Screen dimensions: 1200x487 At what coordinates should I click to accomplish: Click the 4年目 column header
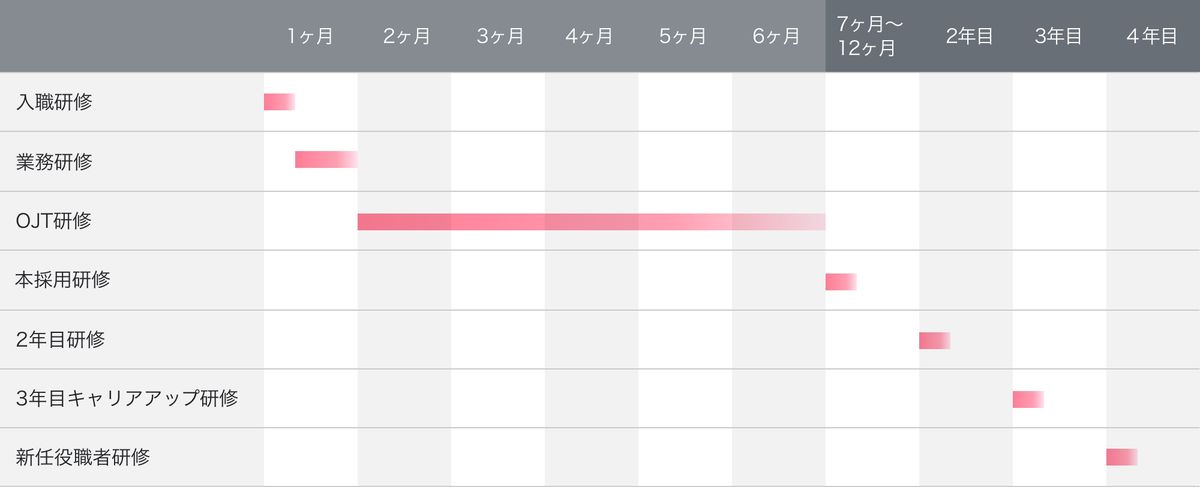(1151, 37)
